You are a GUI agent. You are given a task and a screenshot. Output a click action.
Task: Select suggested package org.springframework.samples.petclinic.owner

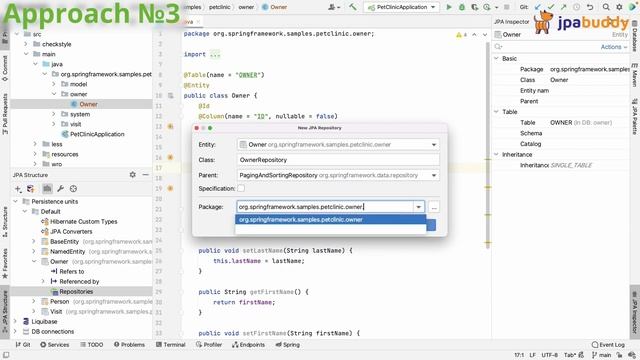click(331, 220)
